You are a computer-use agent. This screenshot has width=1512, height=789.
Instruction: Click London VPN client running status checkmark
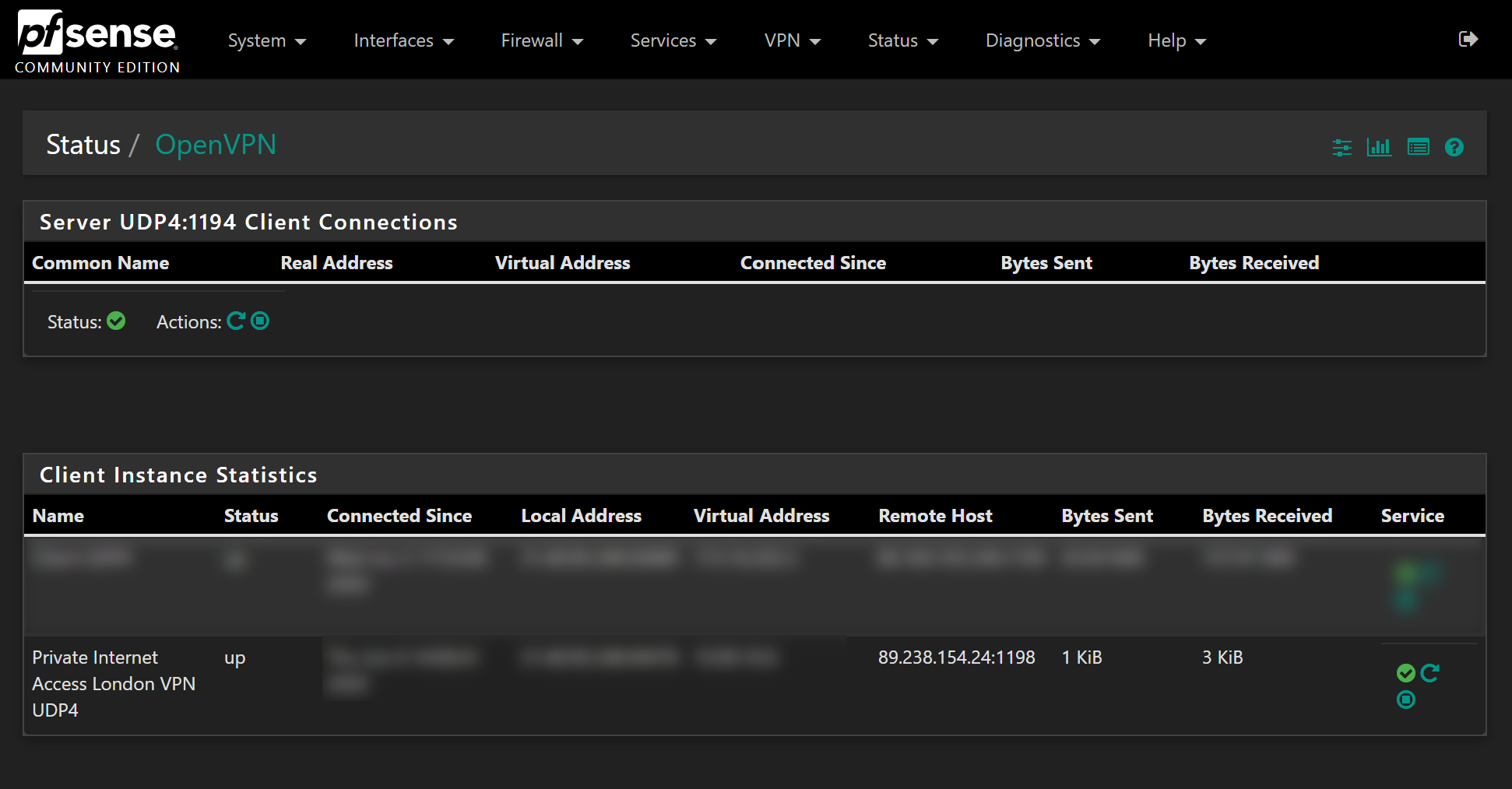1405,673
